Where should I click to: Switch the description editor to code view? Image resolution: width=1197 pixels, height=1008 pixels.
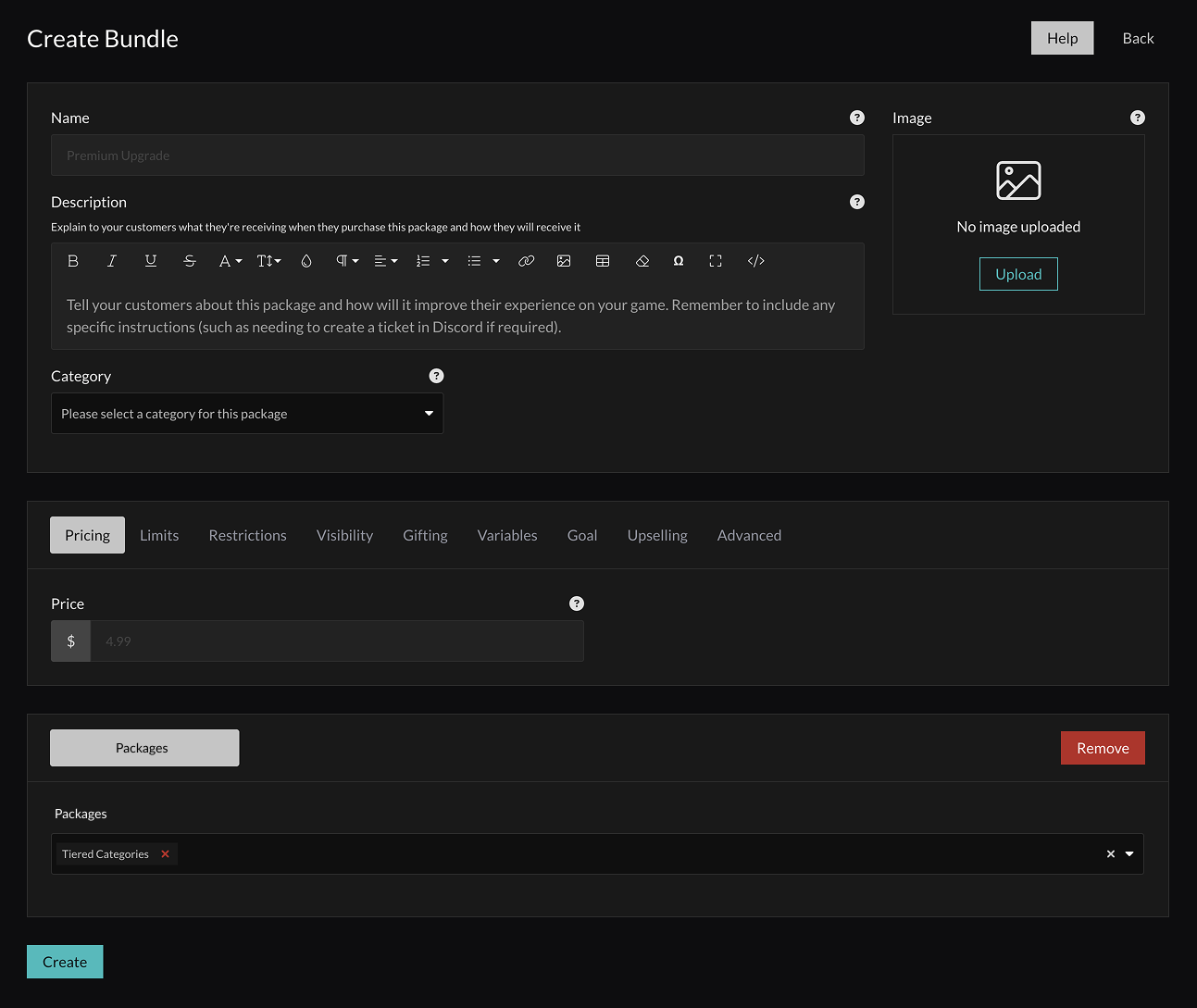(x=756, y=260)
